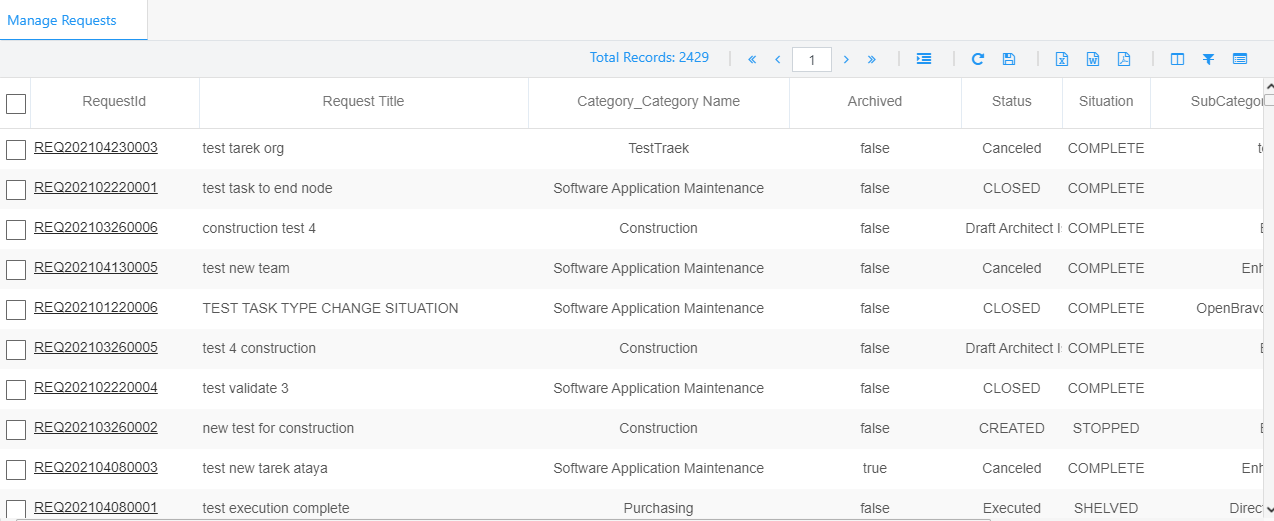Open request REQ202104080003 link
The width and height of the screenshot is (1274, 521).
(96, 468)
